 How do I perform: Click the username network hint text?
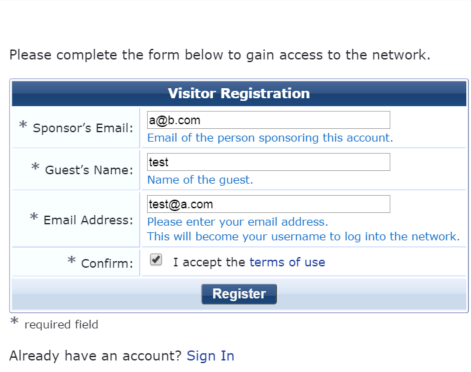[303, 237]
